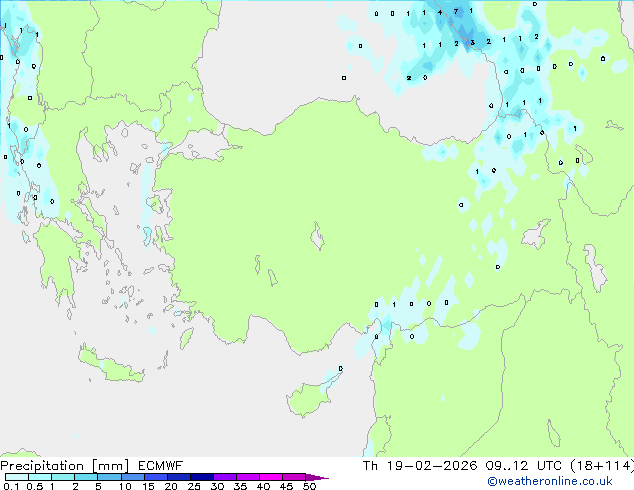This screenshot has height=490, width=634.
Task: Click the legend tick label '25'
Action: [194, 486]
